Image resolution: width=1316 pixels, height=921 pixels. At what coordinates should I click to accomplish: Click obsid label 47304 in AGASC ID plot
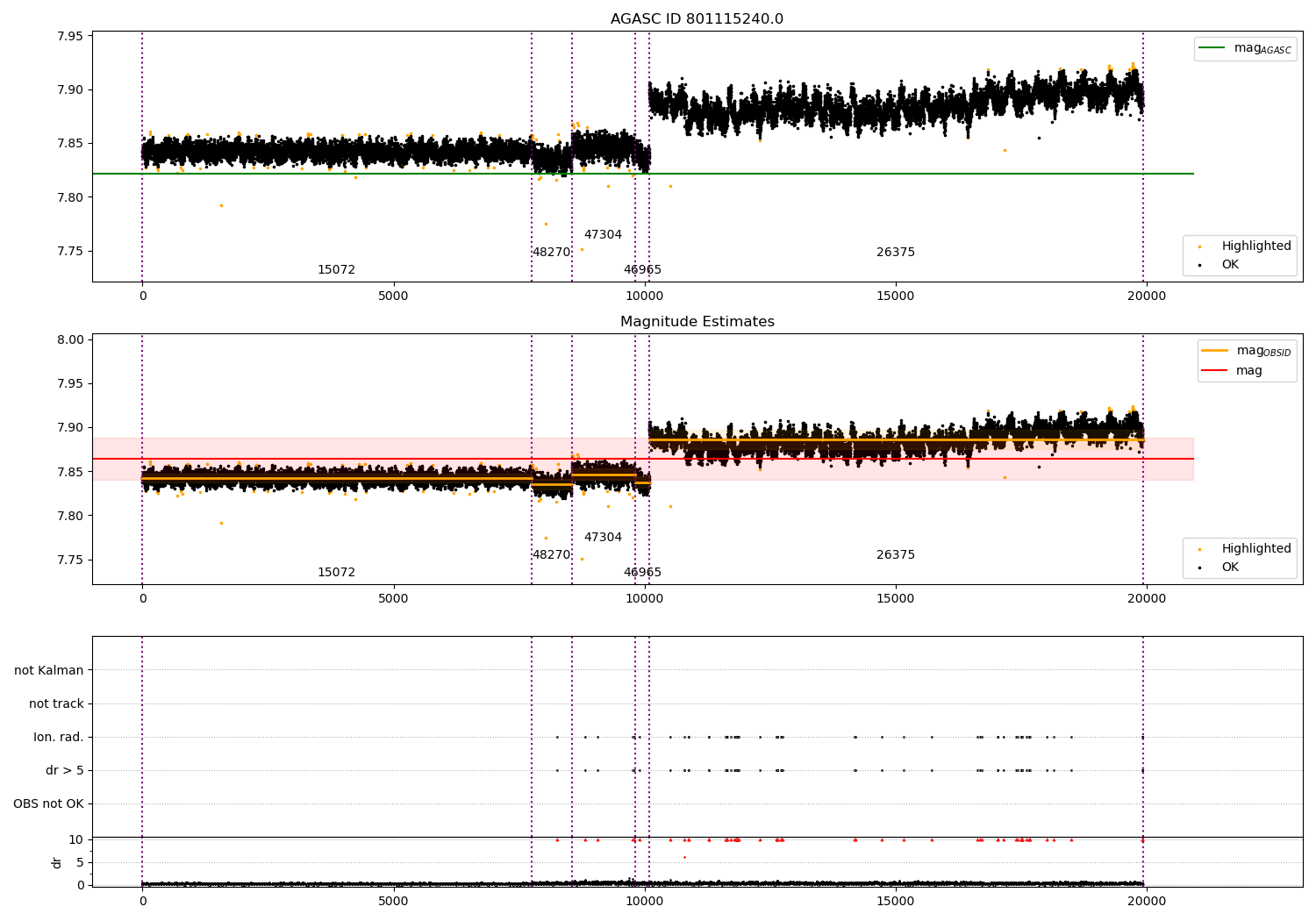[603, 235]
